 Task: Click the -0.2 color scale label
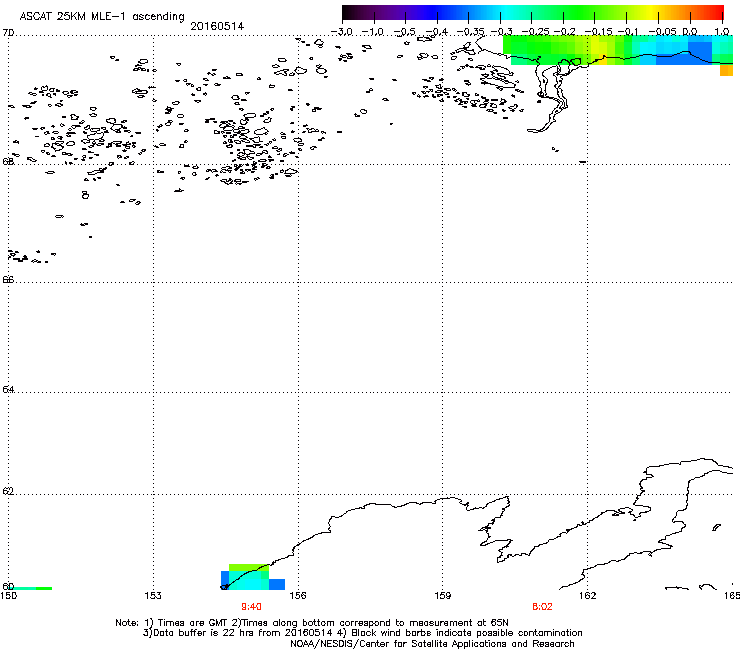[x=564, y=32]
